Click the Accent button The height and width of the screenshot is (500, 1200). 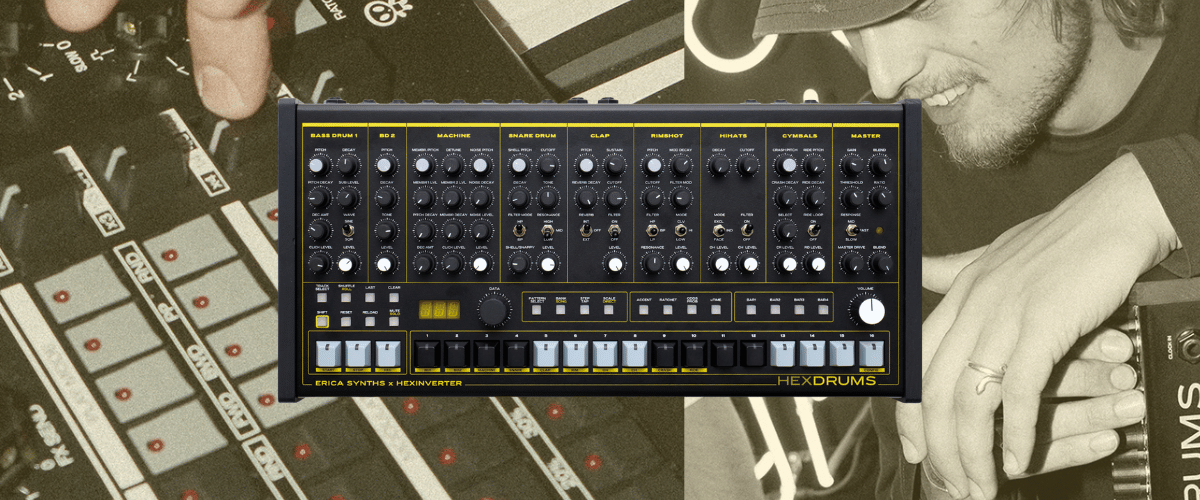tap(645, 310)
